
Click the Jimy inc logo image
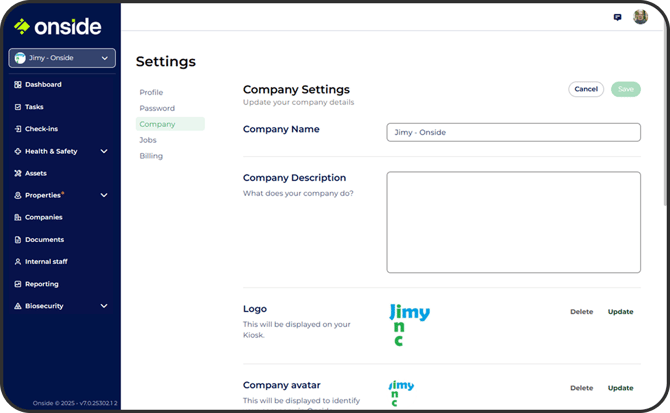pos(409,325)
